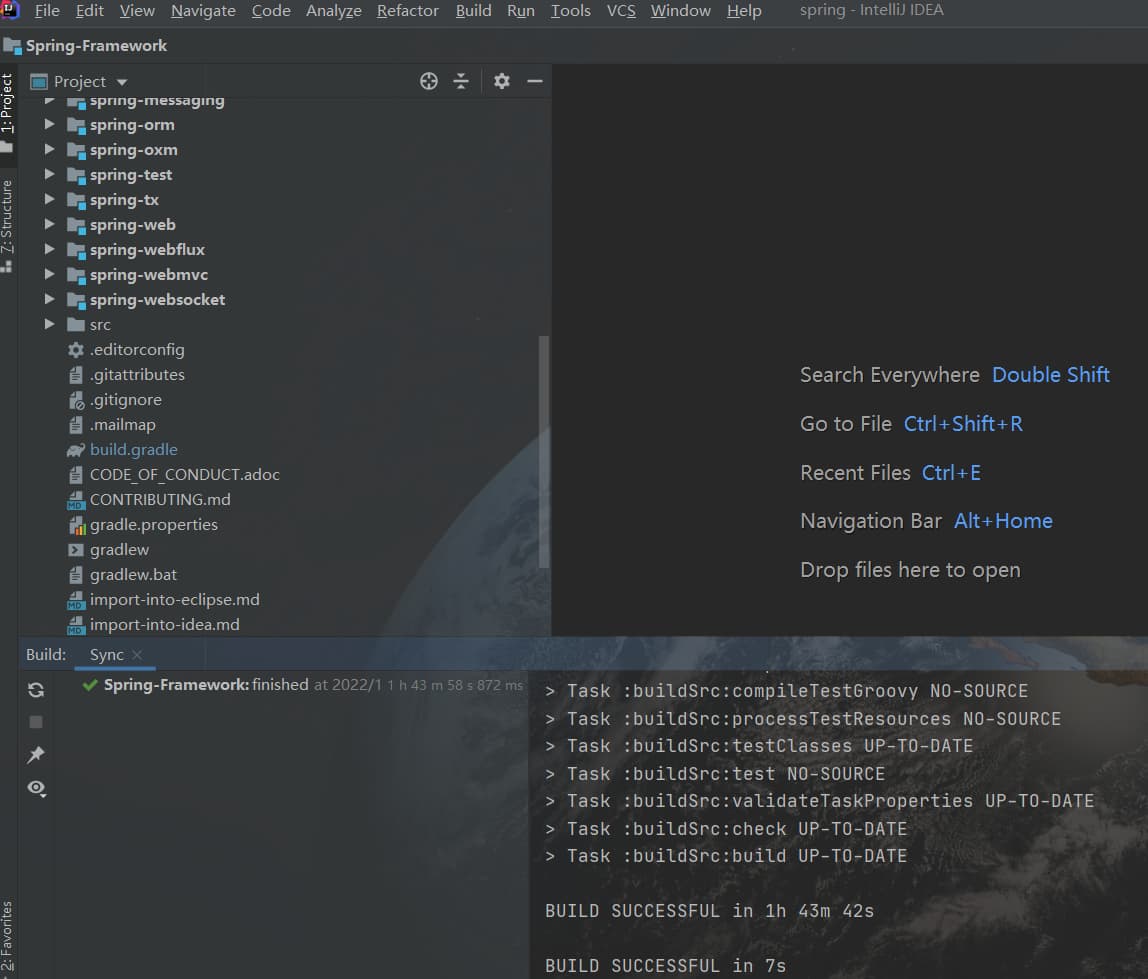
Task: Open Project panel settings gear
Action: pyautogui.click(x=502, y=81)
